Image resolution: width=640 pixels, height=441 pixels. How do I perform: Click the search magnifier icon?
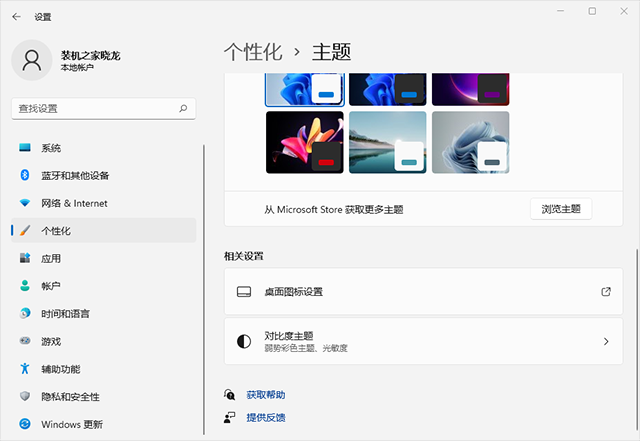point(183,108)
